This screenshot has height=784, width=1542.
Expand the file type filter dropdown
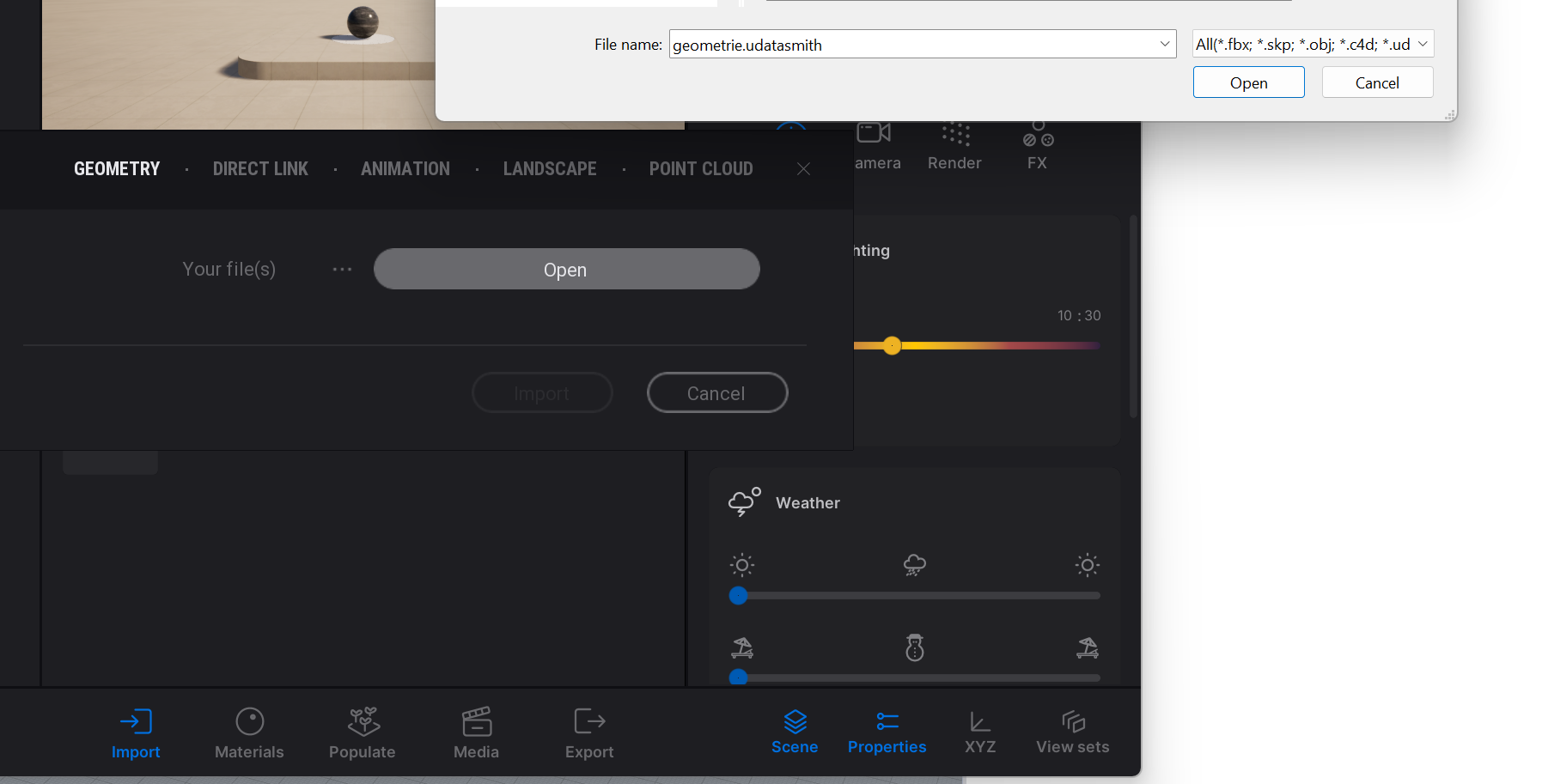pos(1422,44)
